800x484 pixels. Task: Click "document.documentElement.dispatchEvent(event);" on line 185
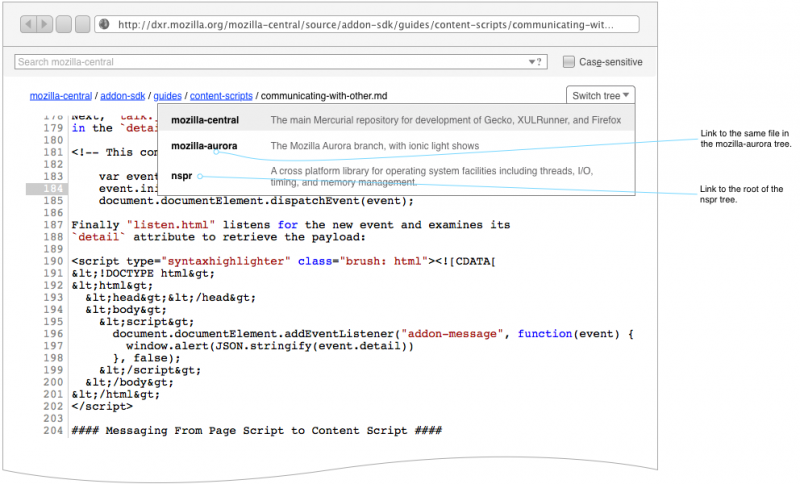(x=256, y=201)
